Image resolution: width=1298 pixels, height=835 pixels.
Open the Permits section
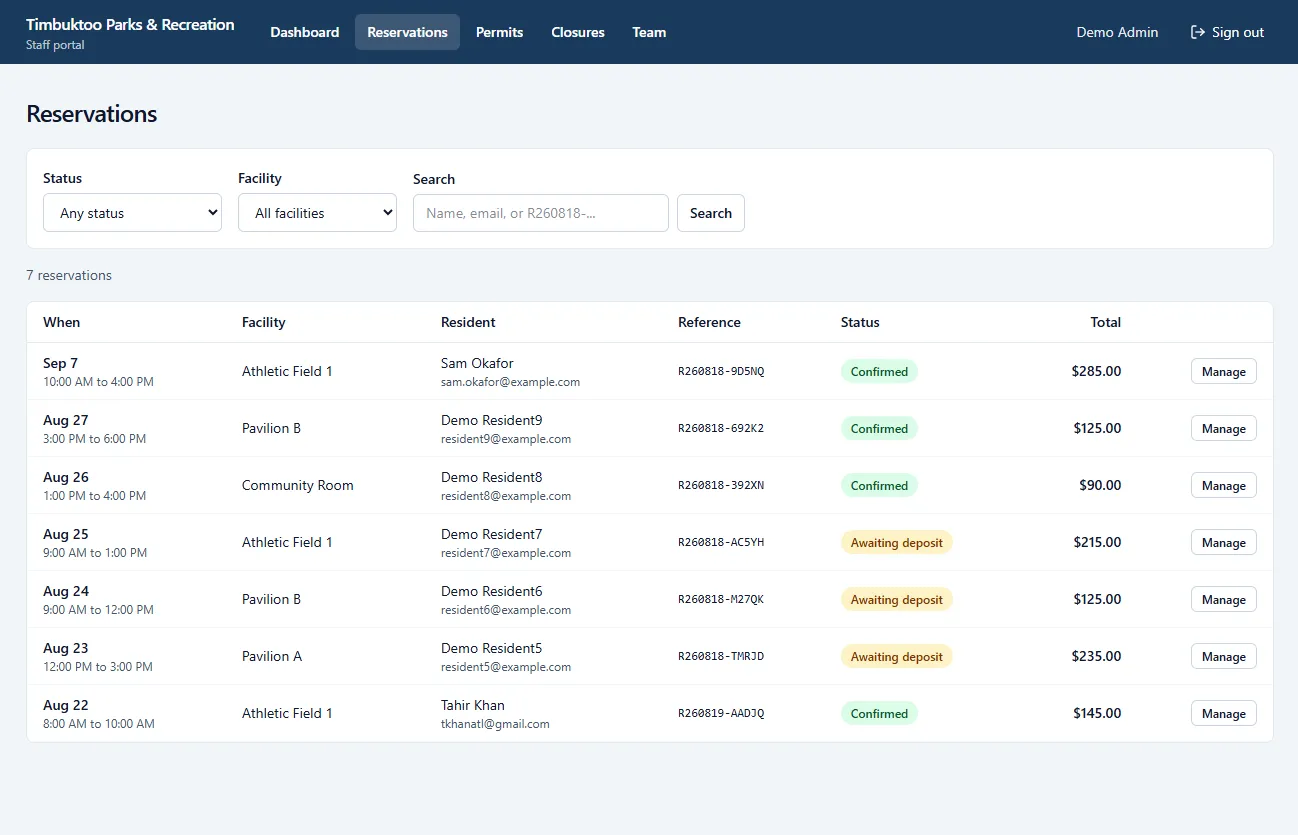[x=500, y=32]
